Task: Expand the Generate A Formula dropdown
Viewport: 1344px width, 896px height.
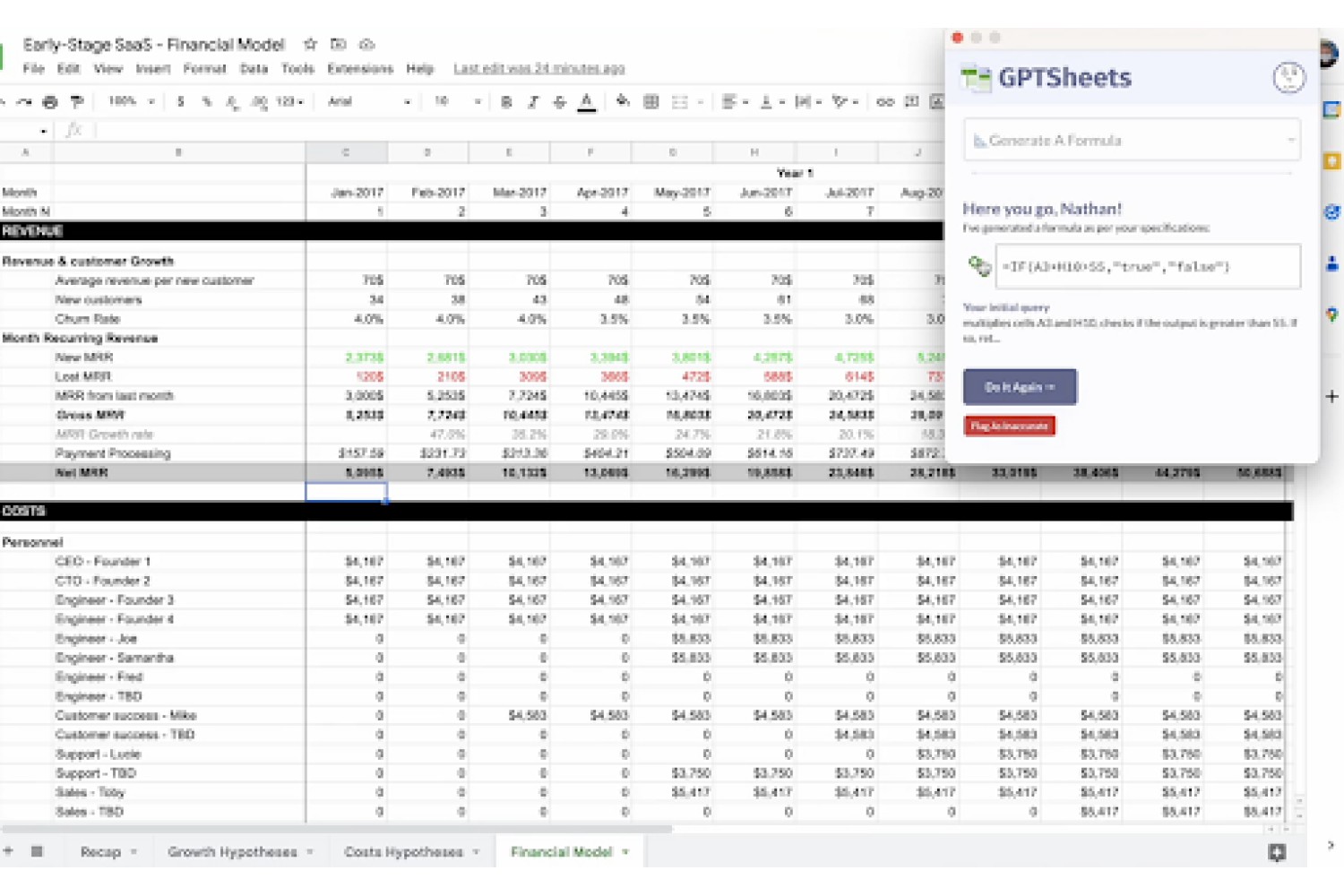Action: pyautogui.click(x=1132, y=141)
